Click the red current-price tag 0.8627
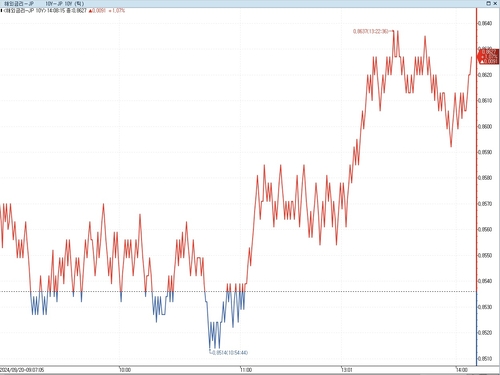This screenshot has height=375, width=500. click(488, 56)
